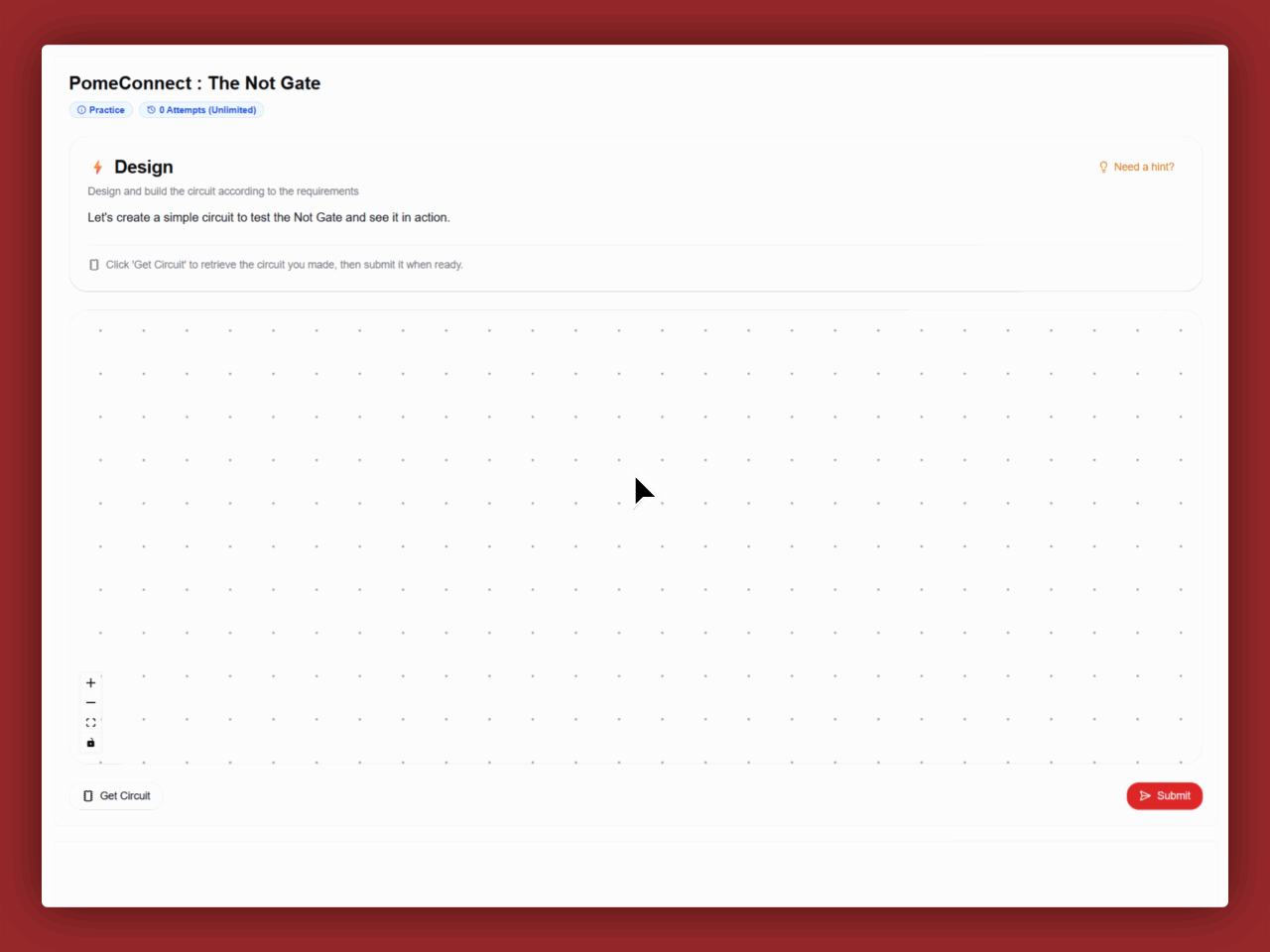Toggle the interactivity lock below fit-view
1270x952 pixels.
click(x=90, y=742)
